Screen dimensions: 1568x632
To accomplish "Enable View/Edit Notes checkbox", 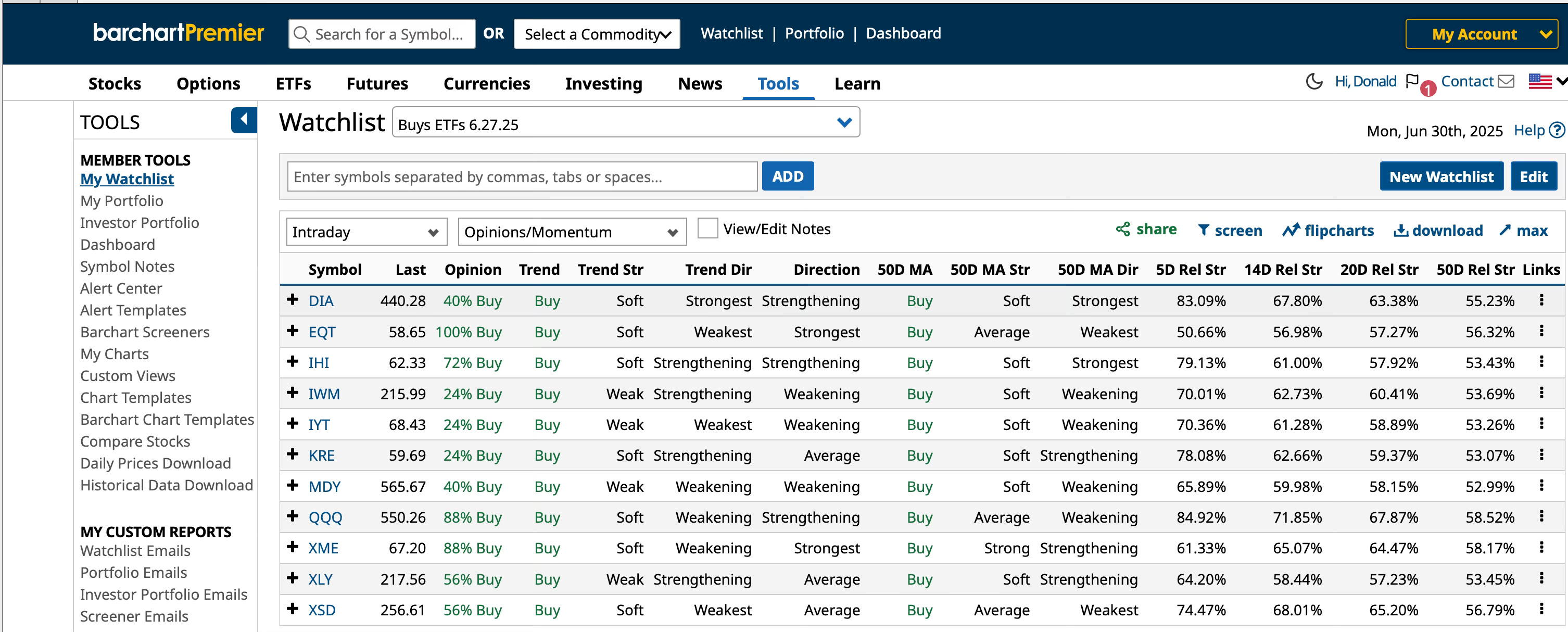I will pos(707,229).
